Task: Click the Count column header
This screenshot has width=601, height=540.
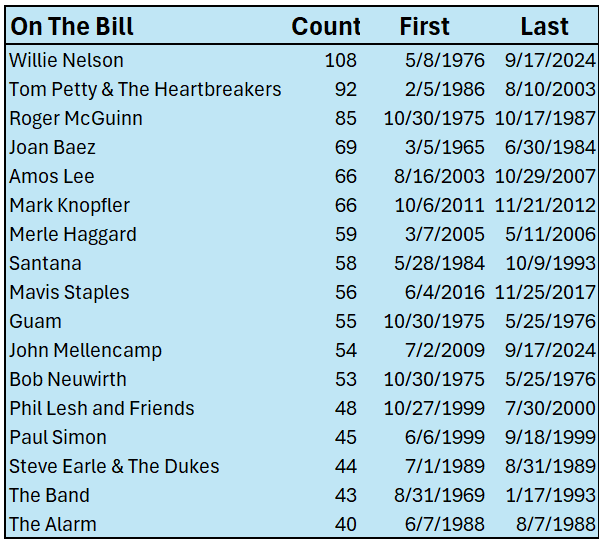Action: 326,27
